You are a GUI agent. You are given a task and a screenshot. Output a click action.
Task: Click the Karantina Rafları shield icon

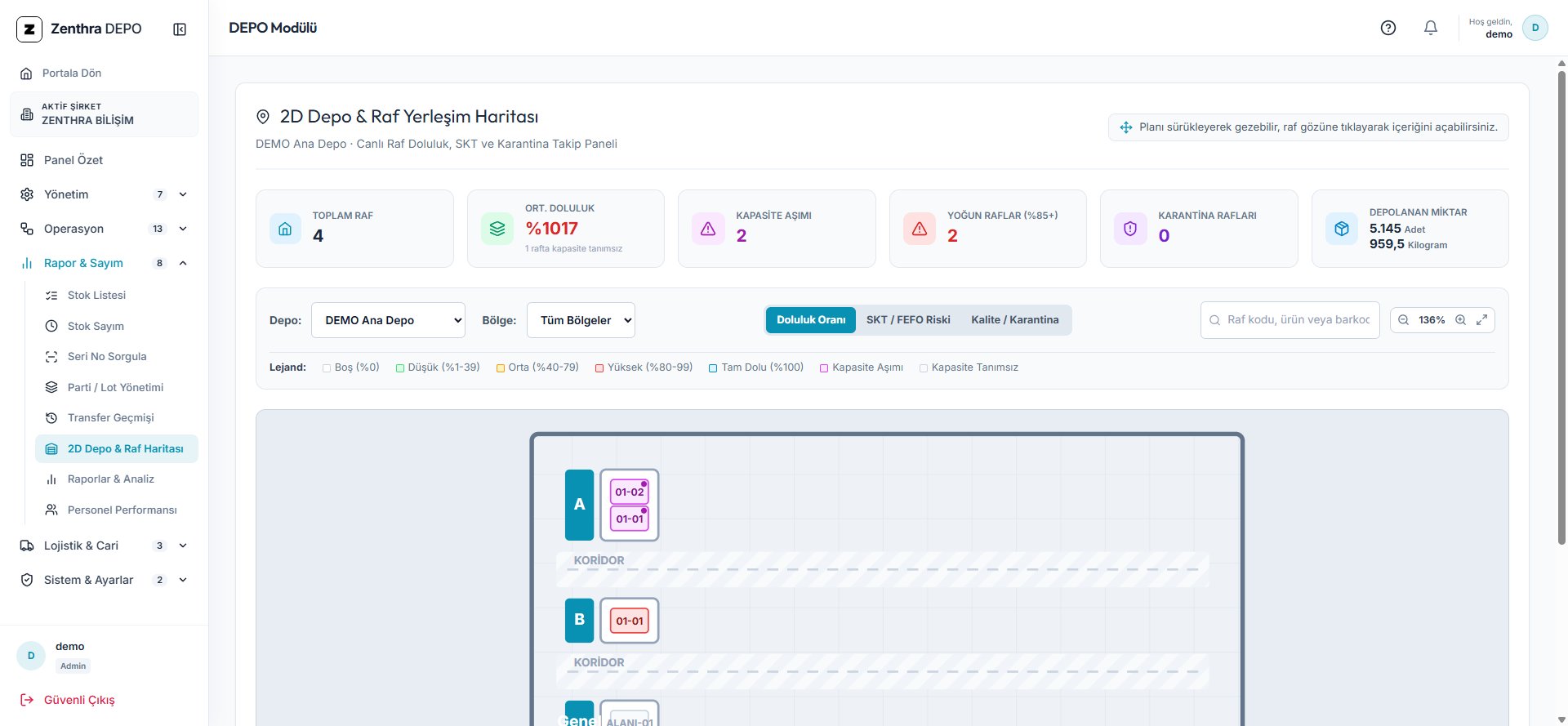pos(1130,229)
